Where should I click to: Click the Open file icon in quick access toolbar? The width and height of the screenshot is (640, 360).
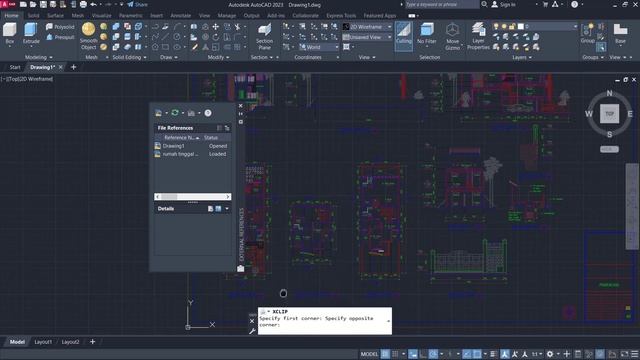(x=33, y=4)
